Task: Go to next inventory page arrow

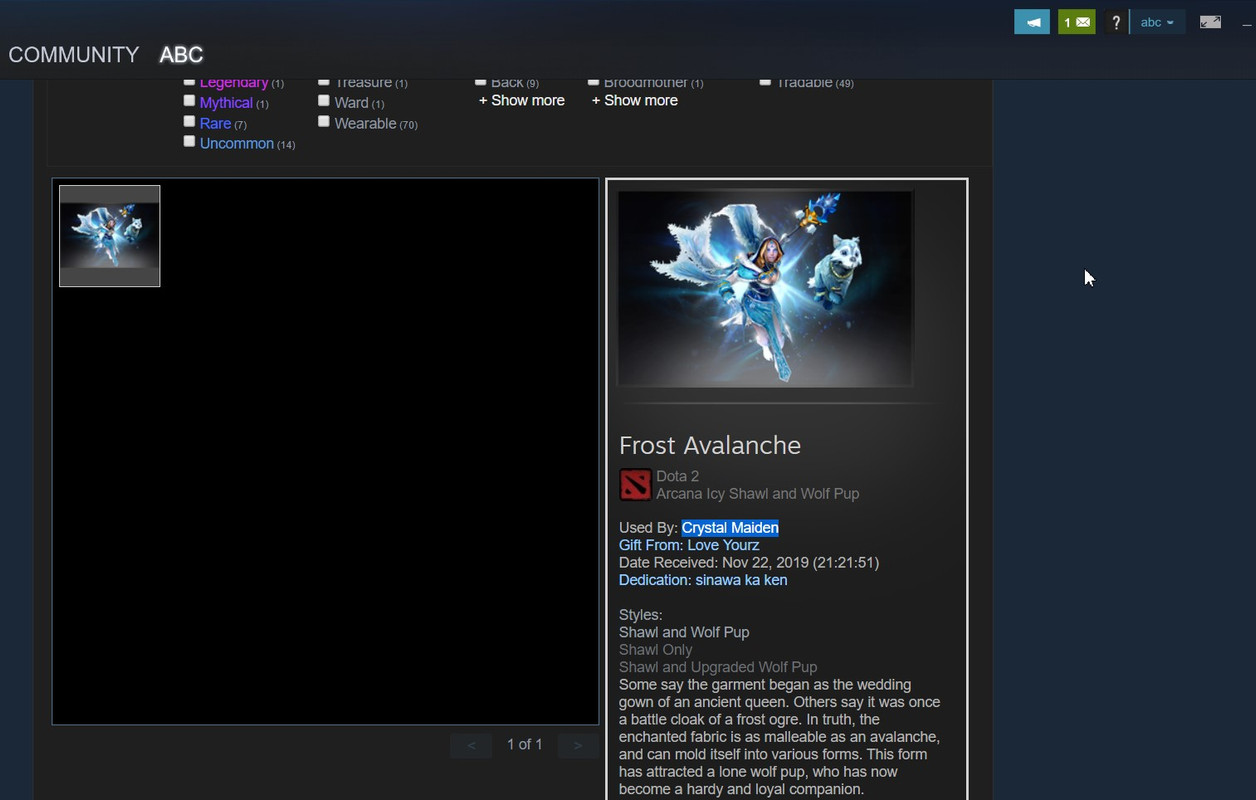Action: pos(578,745)
